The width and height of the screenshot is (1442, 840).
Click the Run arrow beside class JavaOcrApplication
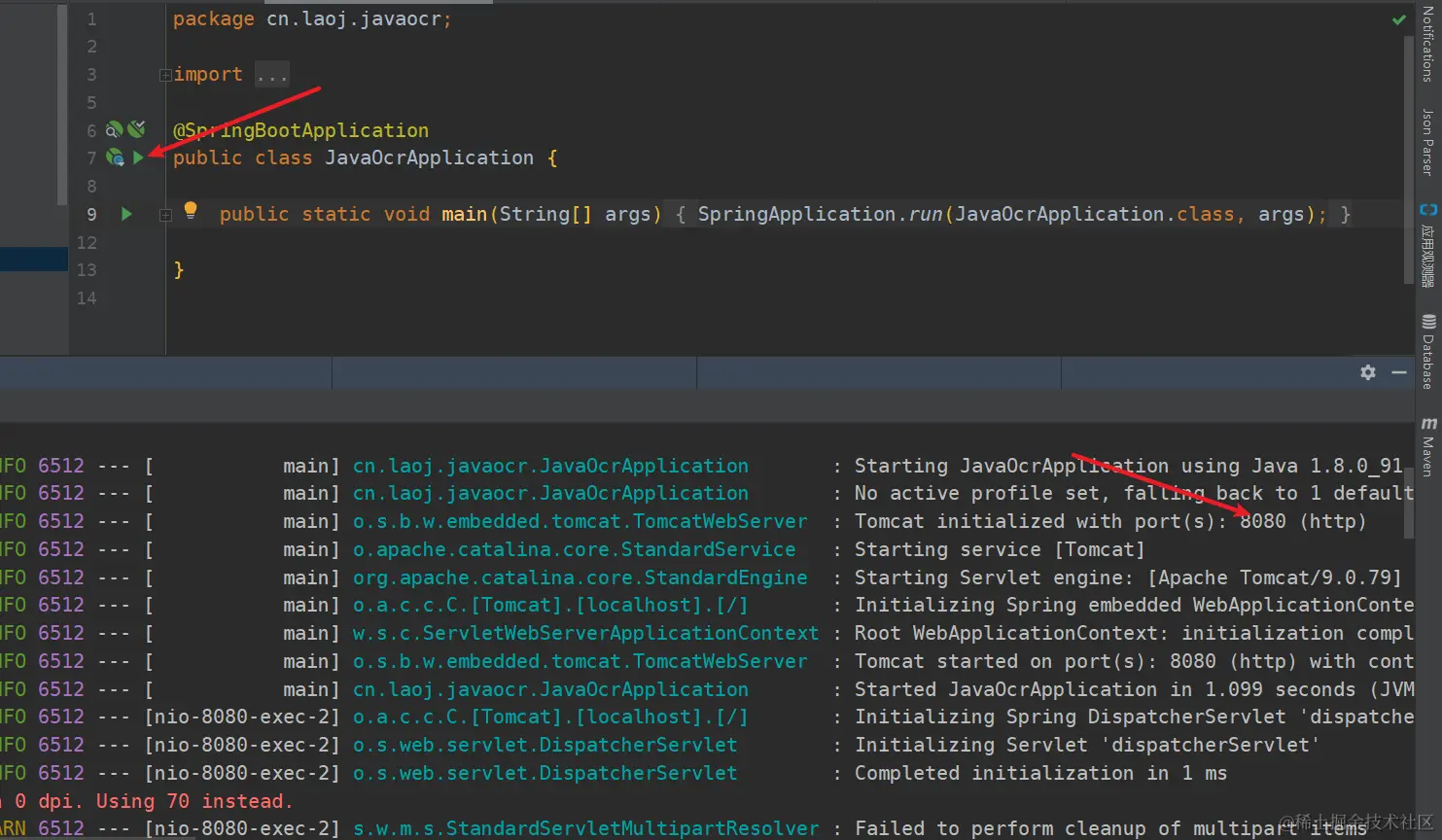coord(138,157)
